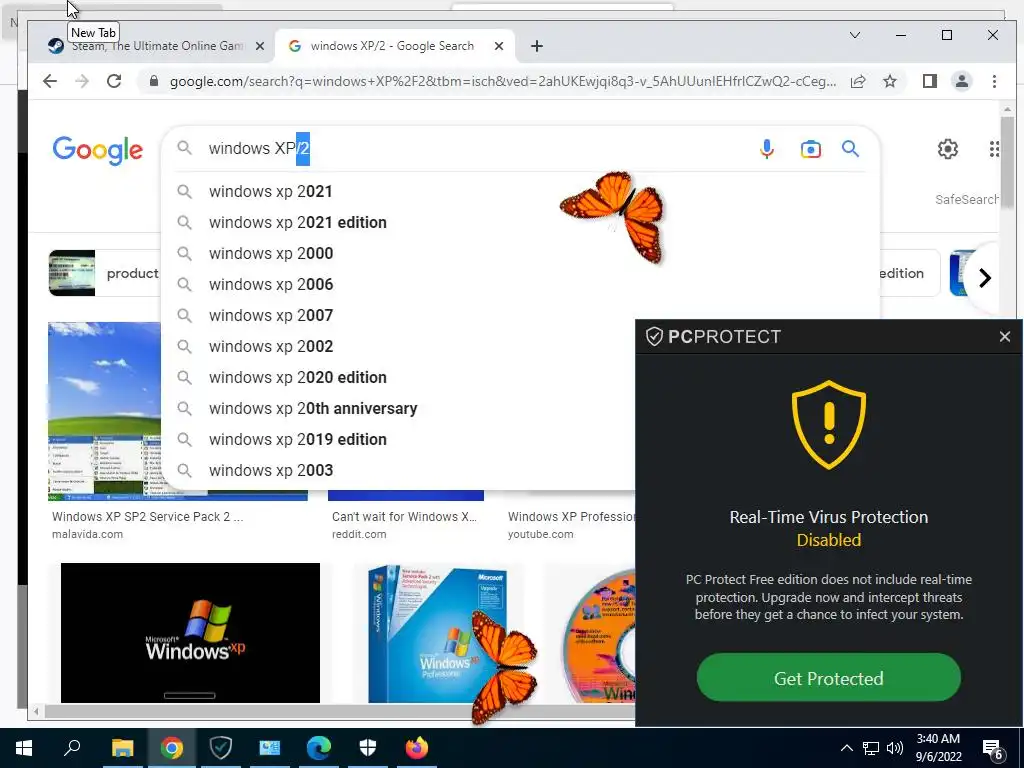Submit search with the blue magnifier icon
Screen dimensions: 1024x768
tap(850, 149)
